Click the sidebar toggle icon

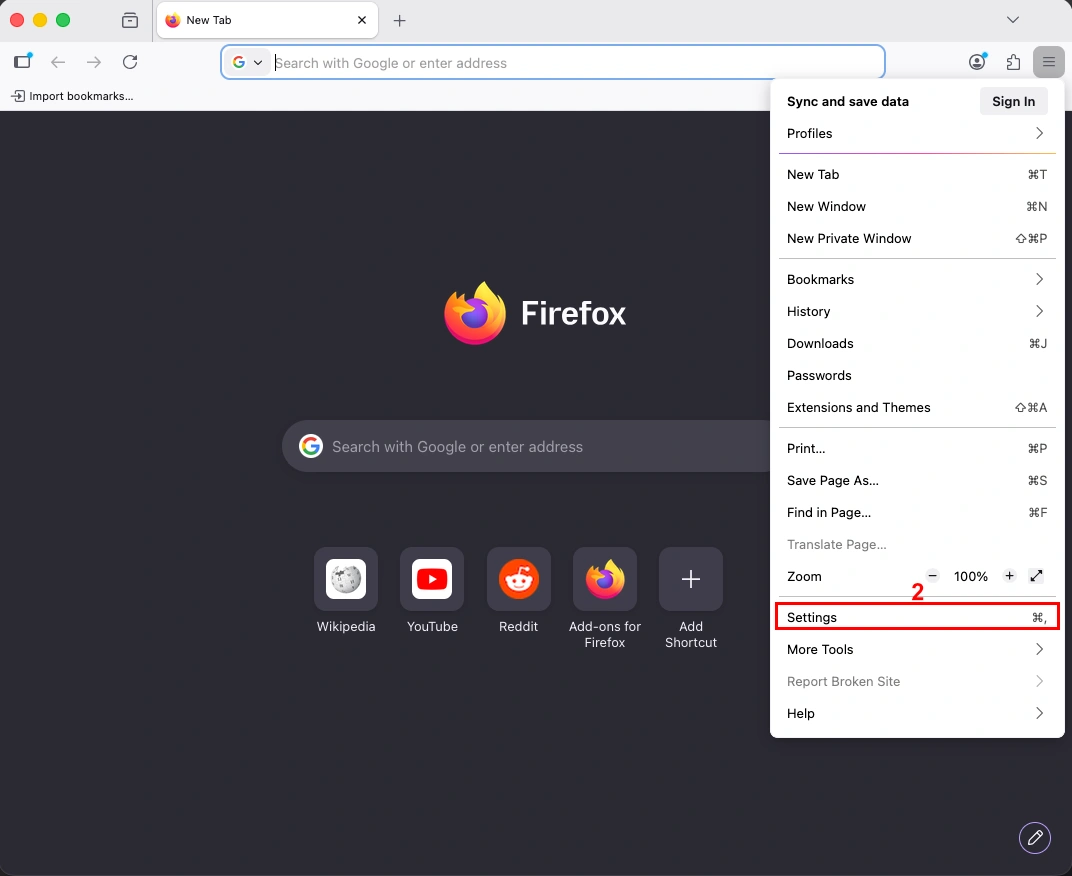click(x=23, y=62)
